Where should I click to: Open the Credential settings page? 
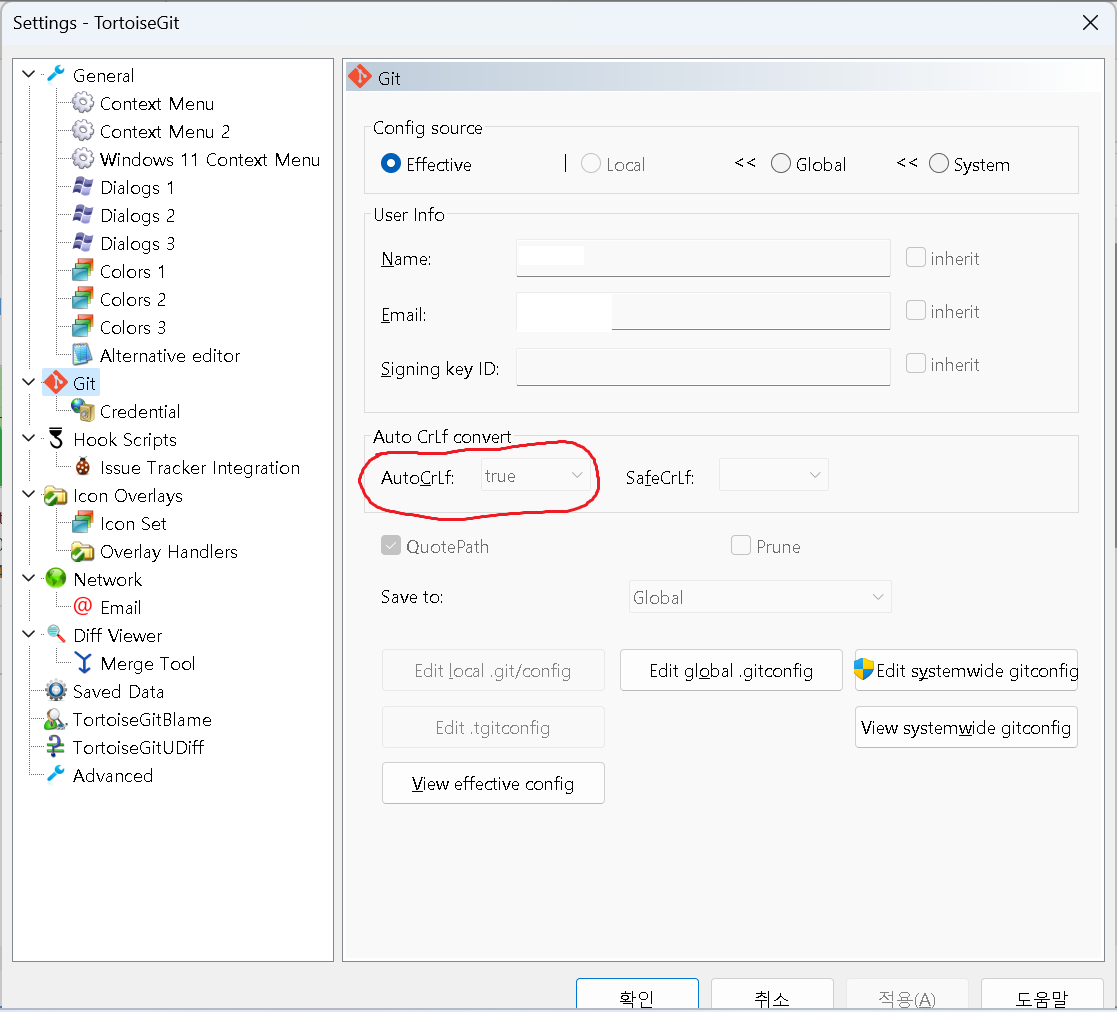[140, 412]
